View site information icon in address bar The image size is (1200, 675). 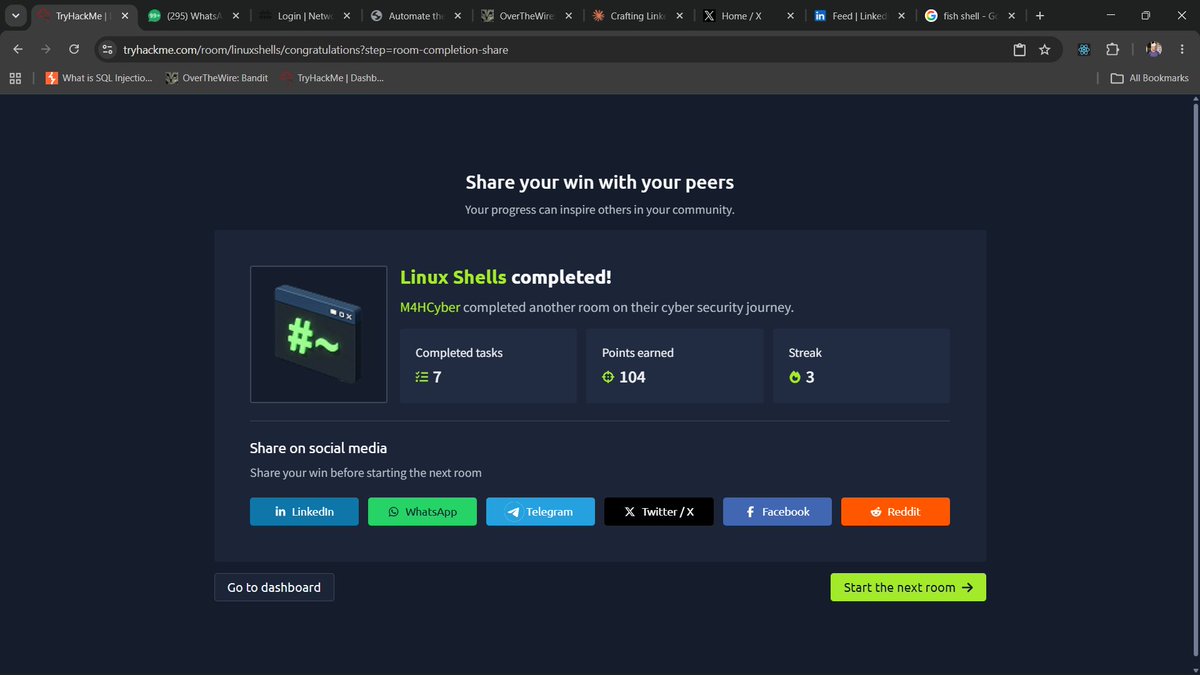click(x=108, y=49)
